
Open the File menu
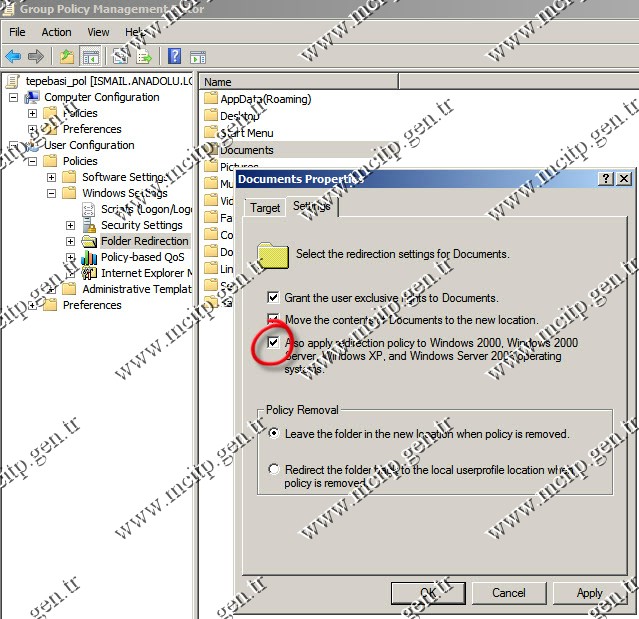pyautogui.click(x=17, y=32)
